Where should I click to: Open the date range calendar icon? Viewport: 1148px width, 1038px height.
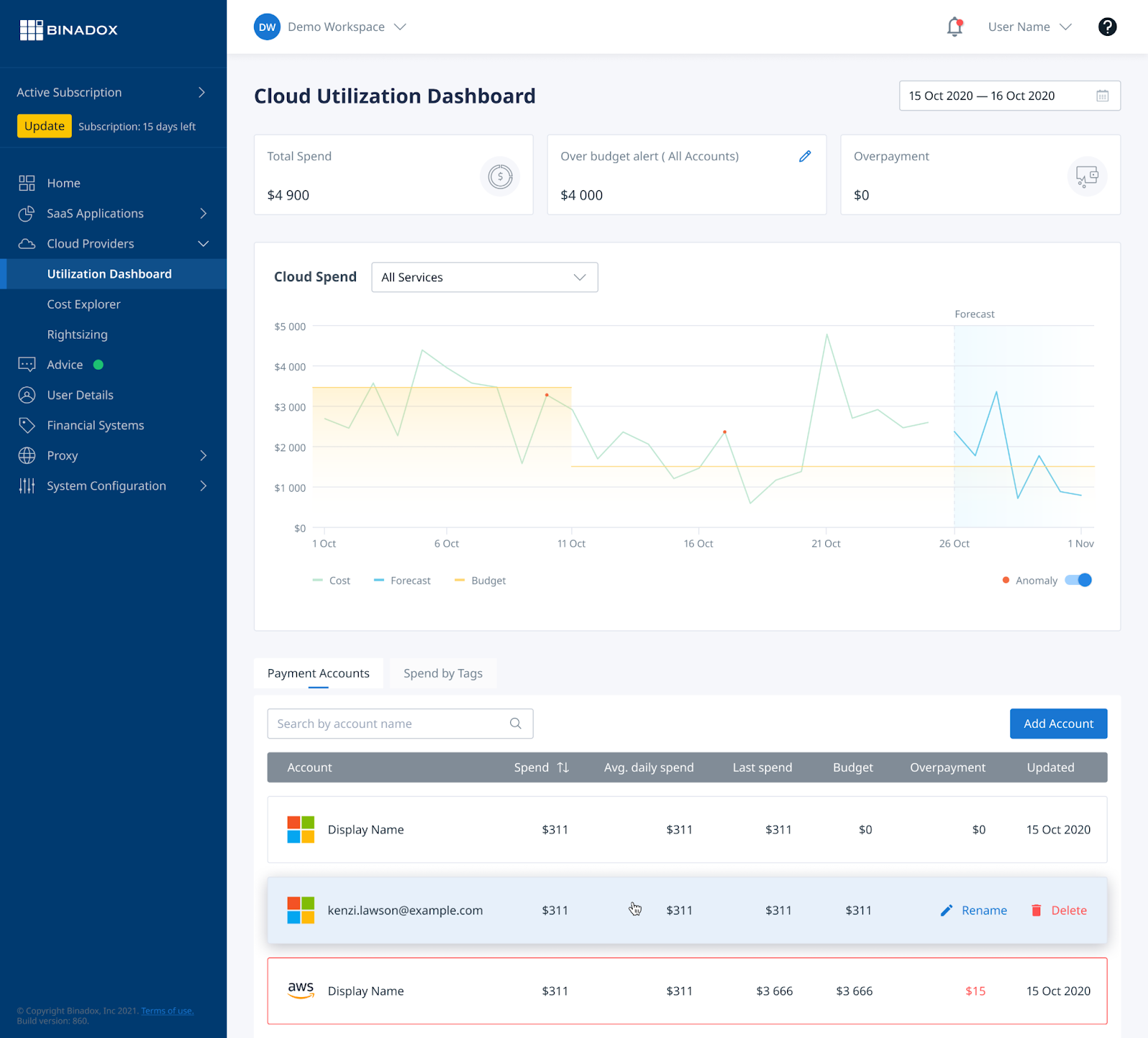1102,95
